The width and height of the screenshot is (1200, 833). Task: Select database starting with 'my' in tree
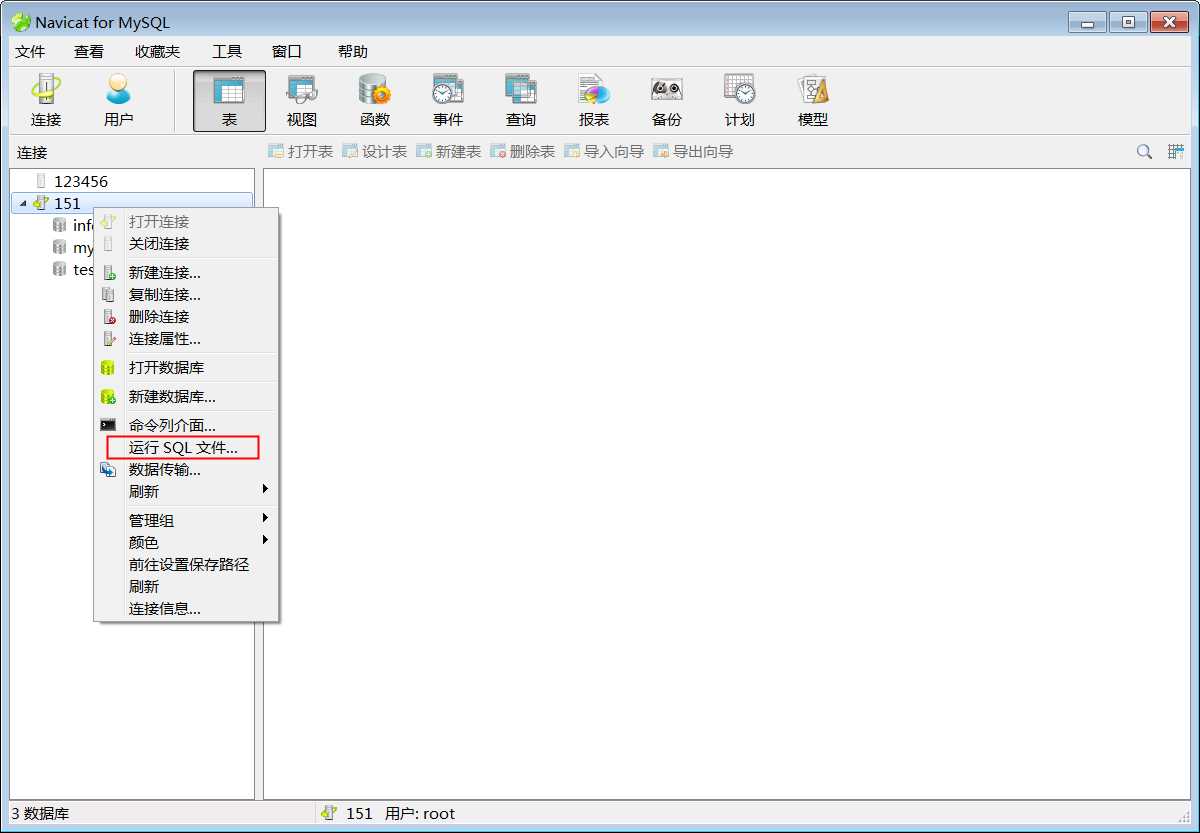[83, 248]
